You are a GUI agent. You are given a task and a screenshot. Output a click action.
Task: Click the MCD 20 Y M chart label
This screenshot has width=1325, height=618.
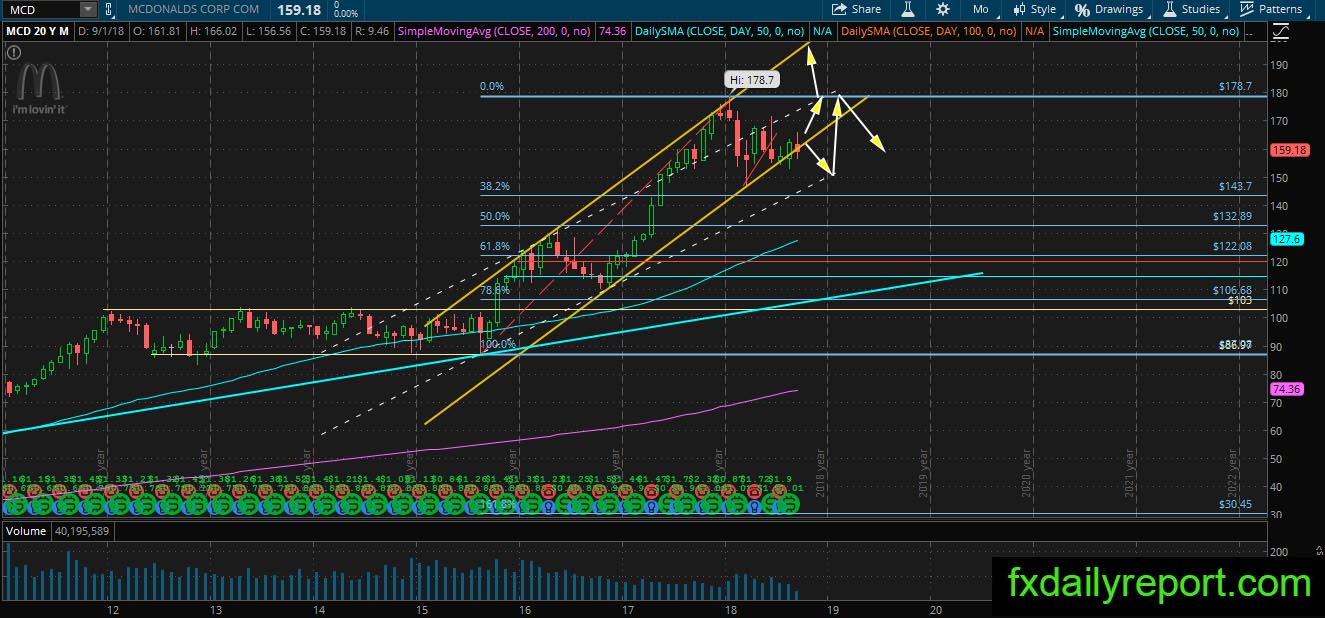click(37, 32)
